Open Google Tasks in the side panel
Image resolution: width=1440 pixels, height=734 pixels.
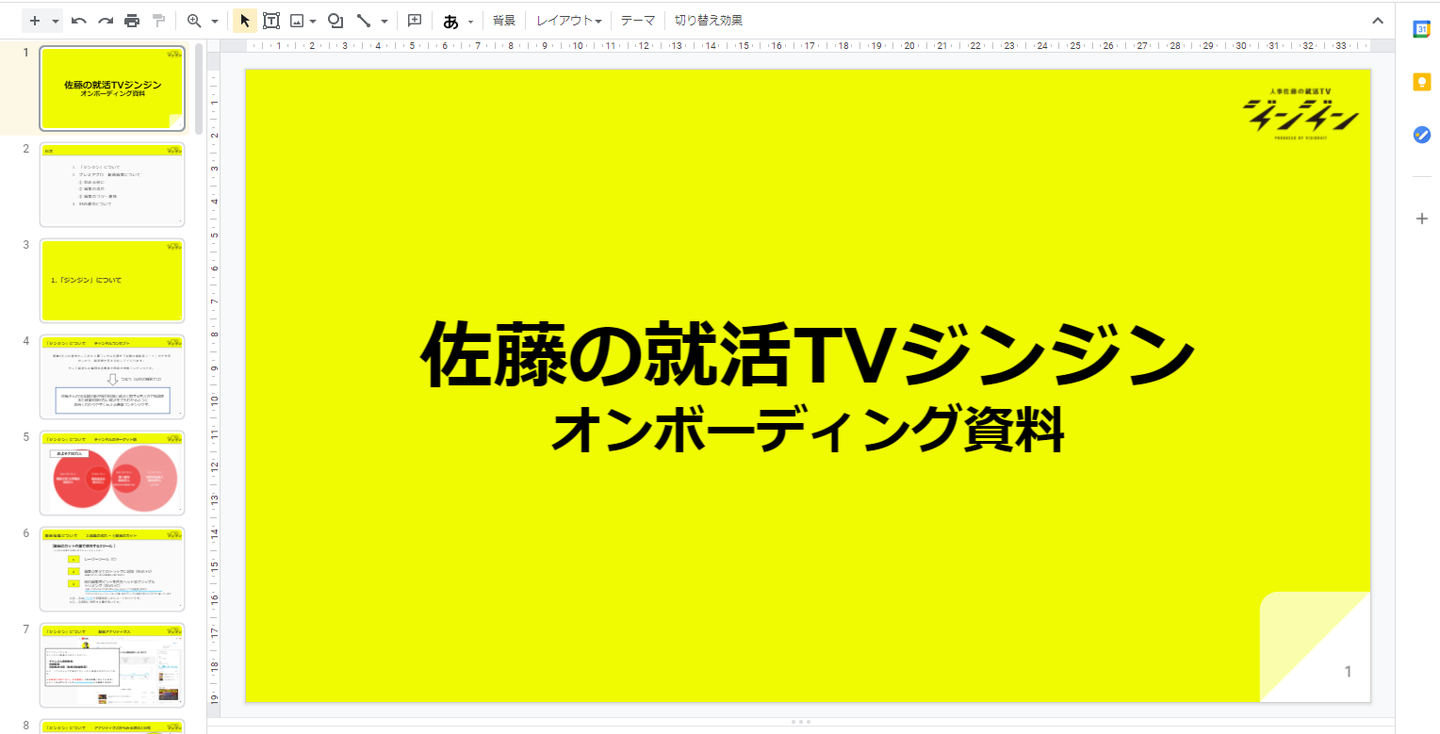pyautogui.click(x=1422, y=135)
